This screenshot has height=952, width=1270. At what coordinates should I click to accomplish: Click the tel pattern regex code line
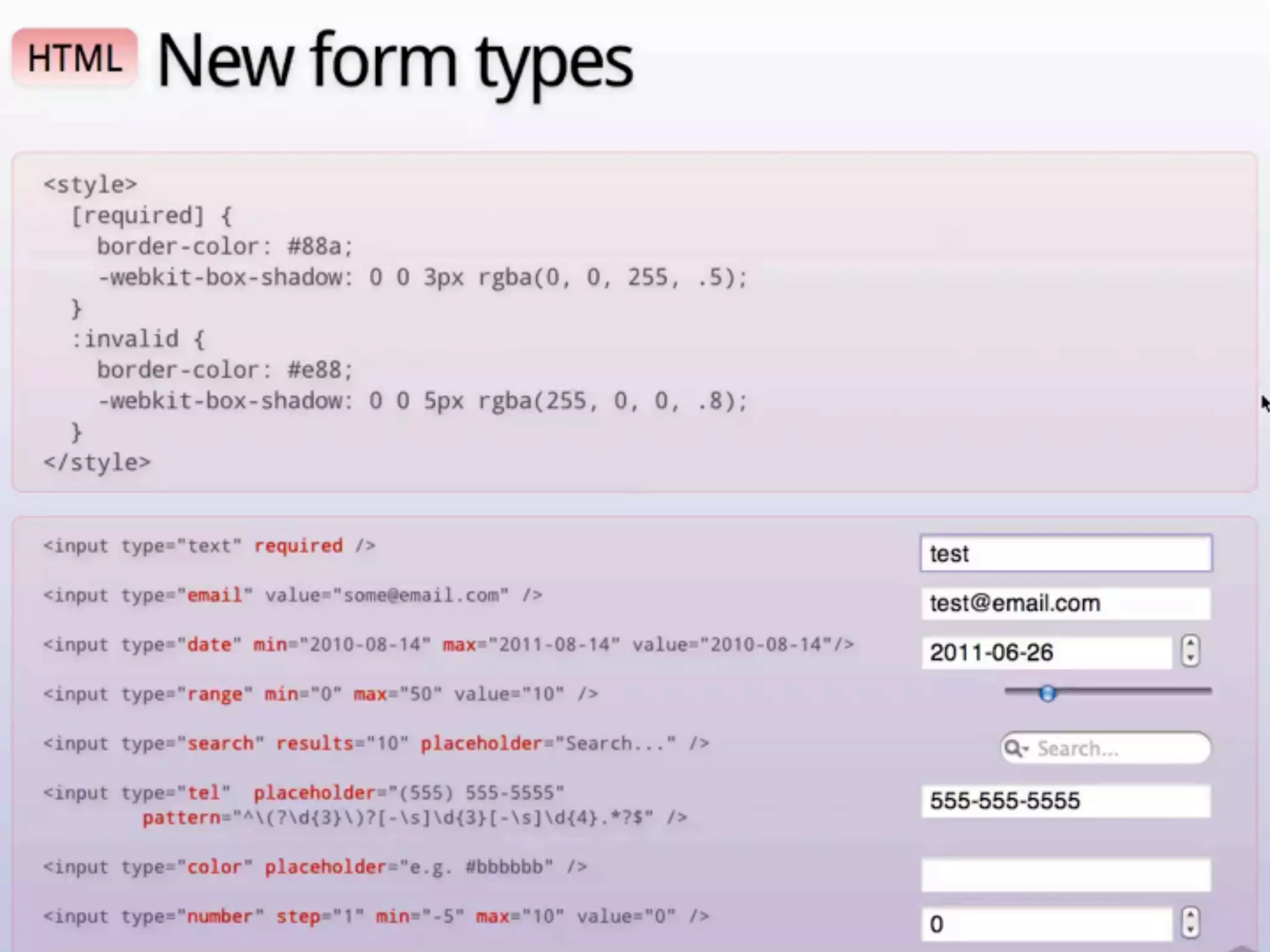pyautogui.click(x=414, y=818)
